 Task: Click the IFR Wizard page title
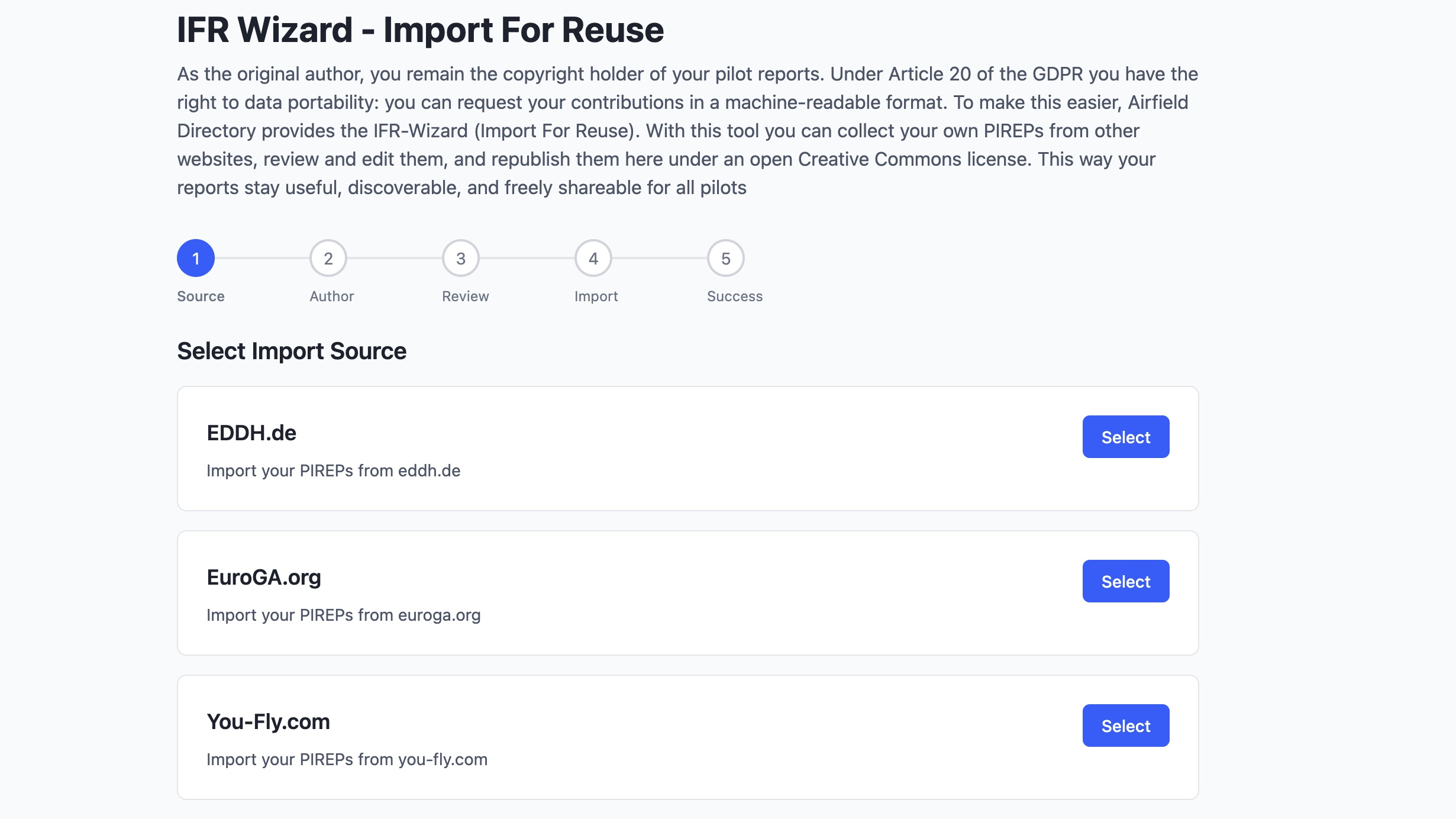pos(420,30)
